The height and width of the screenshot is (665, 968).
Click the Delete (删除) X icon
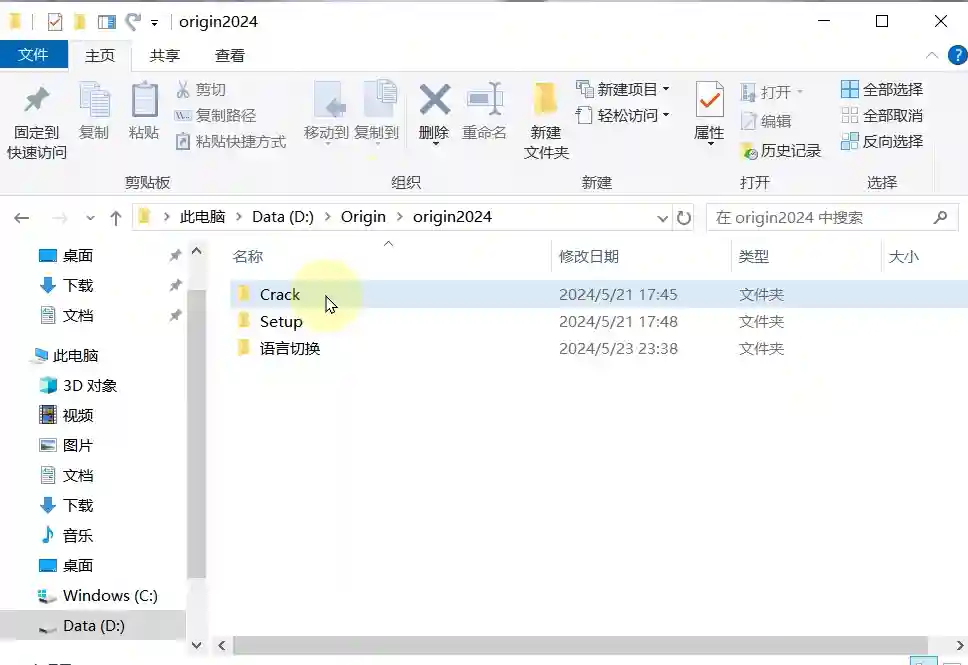pos(435,99)
